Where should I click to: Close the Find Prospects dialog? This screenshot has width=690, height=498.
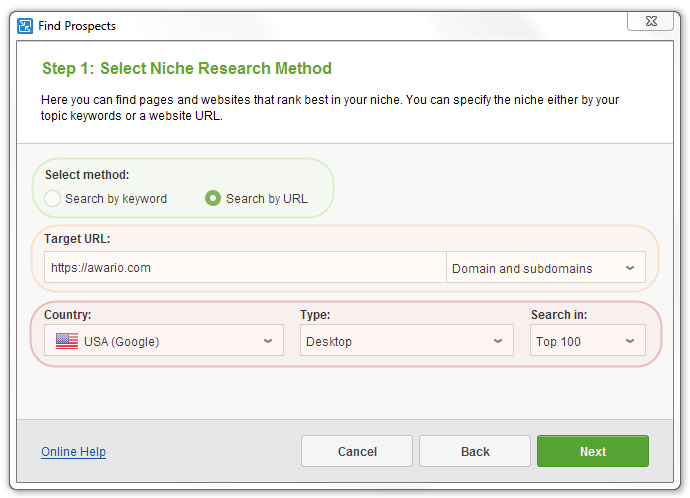(x=650, y=21)
